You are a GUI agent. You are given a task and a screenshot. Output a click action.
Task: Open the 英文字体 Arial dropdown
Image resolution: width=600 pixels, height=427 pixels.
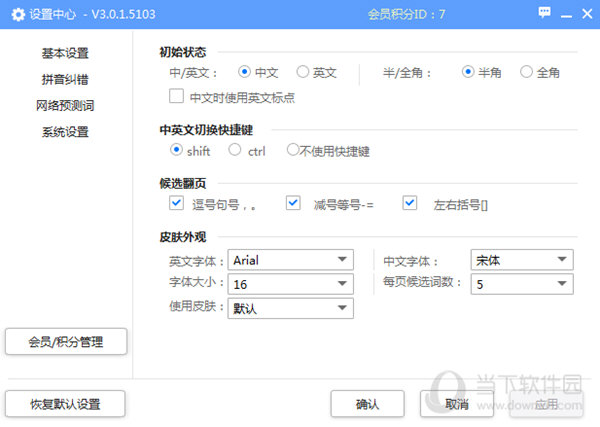(x=290, y=260)
